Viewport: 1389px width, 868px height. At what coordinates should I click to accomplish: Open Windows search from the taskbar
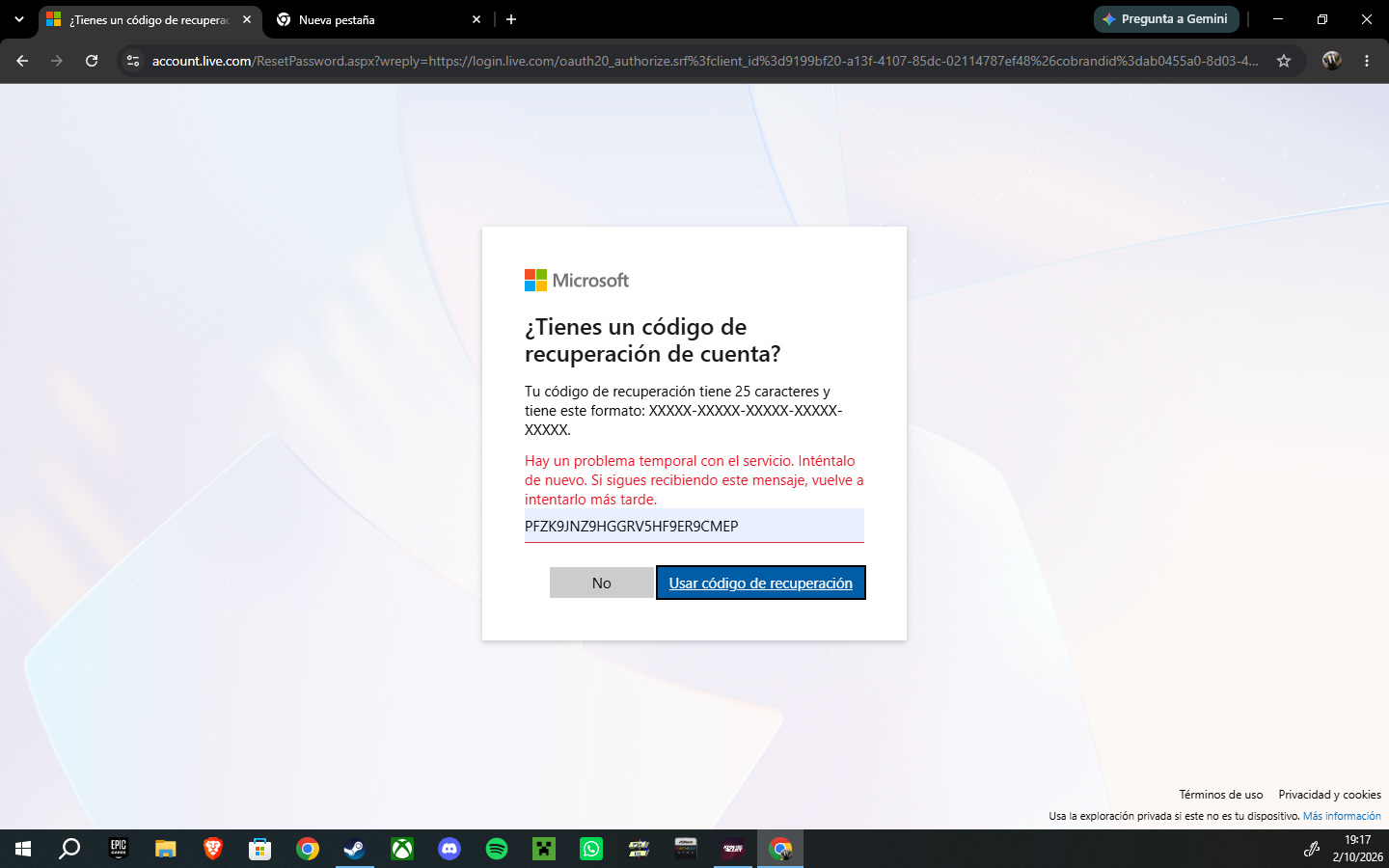[69, 849]
